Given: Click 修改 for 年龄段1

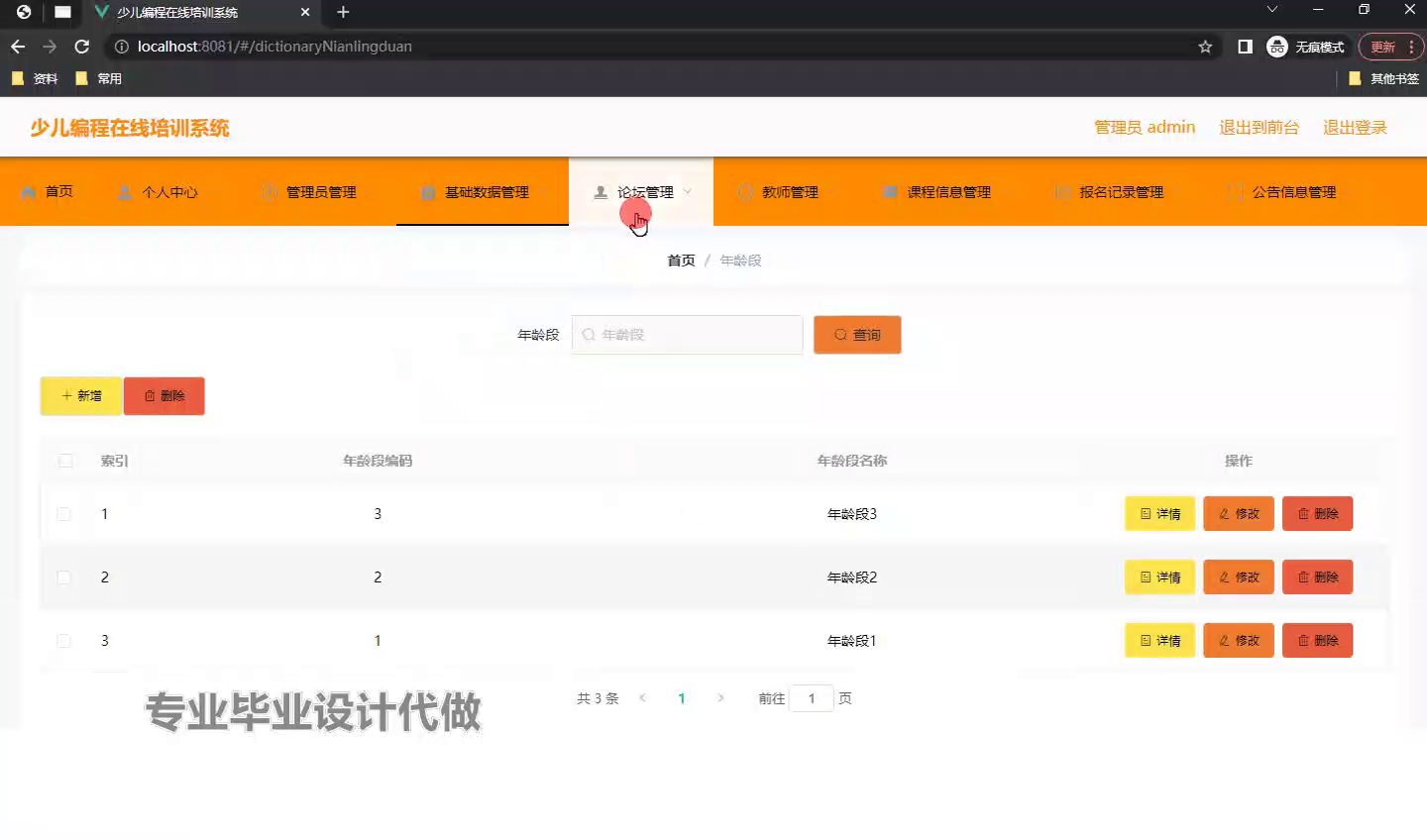Looking at the screenshot, I should tap(1239, 641).
